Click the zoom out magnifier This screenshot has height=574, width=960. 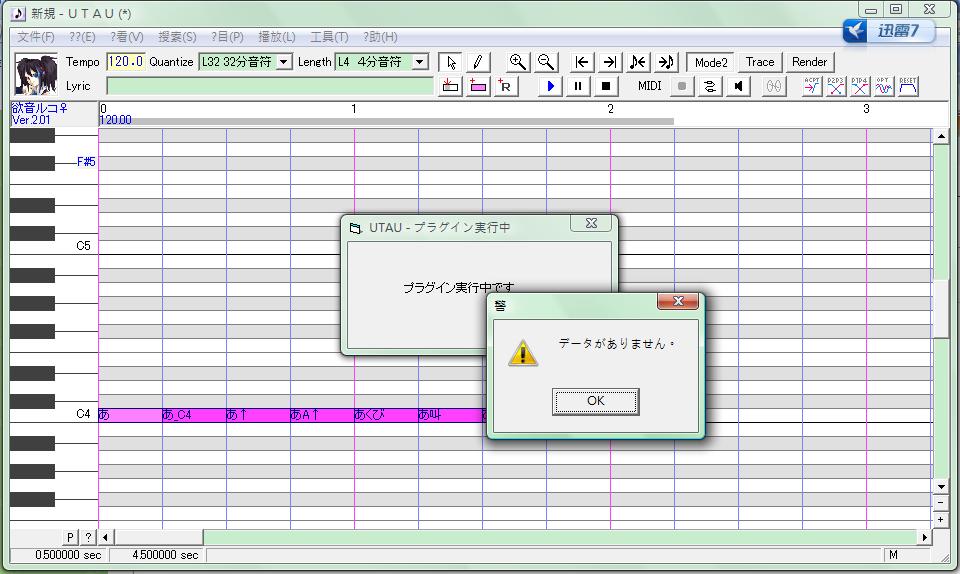(546, 62)
